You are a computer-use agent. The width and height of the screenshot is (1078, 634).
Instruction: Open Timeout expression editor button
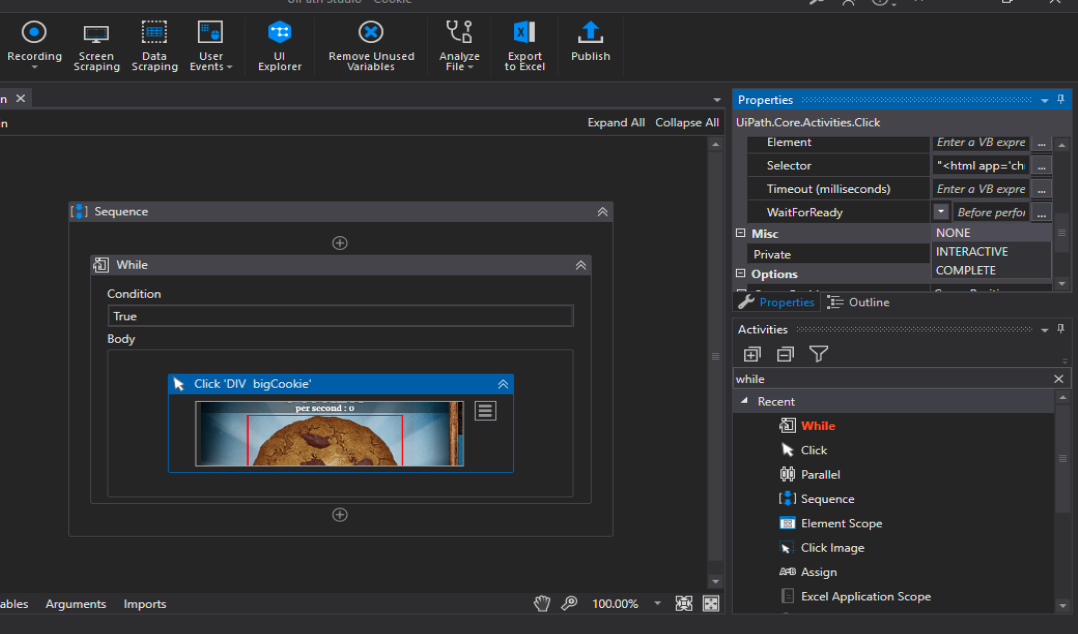pyautogui.click(x=1042, y=189)
